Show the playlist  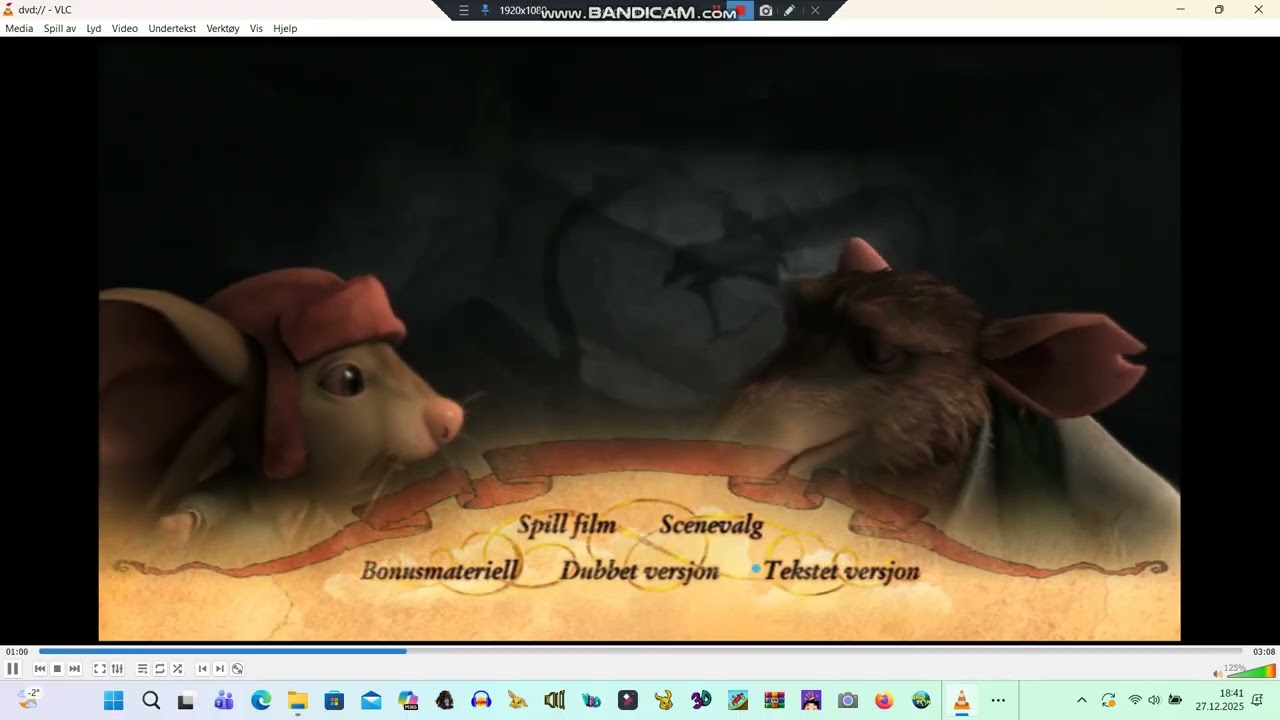143,669
